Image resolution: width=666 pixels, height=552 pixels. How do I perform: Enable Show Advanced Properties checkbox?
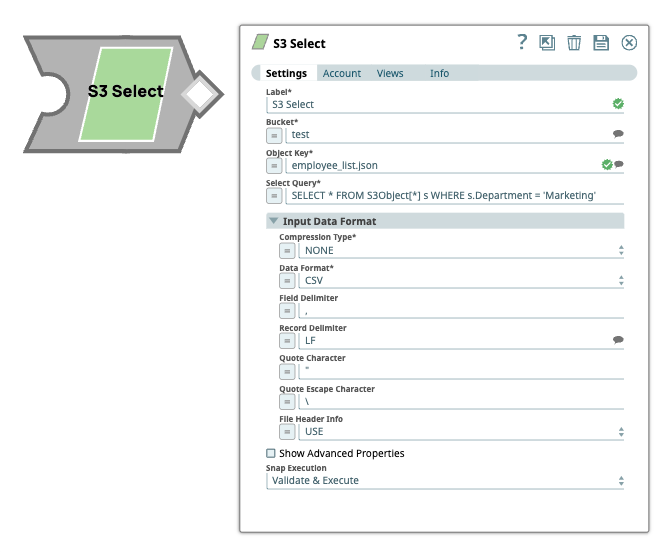[x=271, y=454]
